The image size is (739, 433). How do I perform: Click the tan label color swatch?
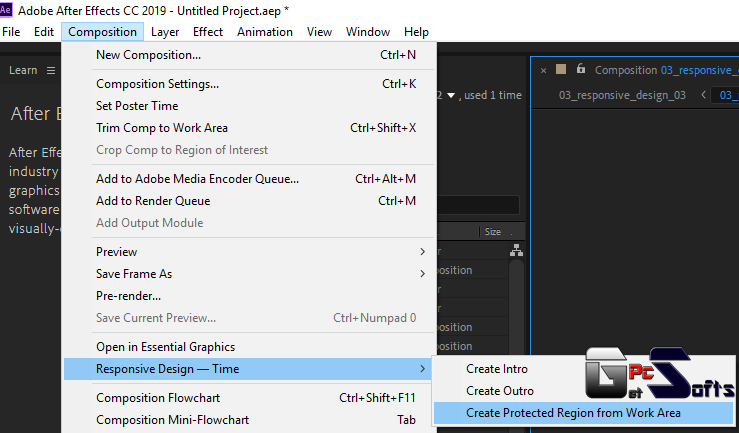pyautogui.click(x=561, y=69)
